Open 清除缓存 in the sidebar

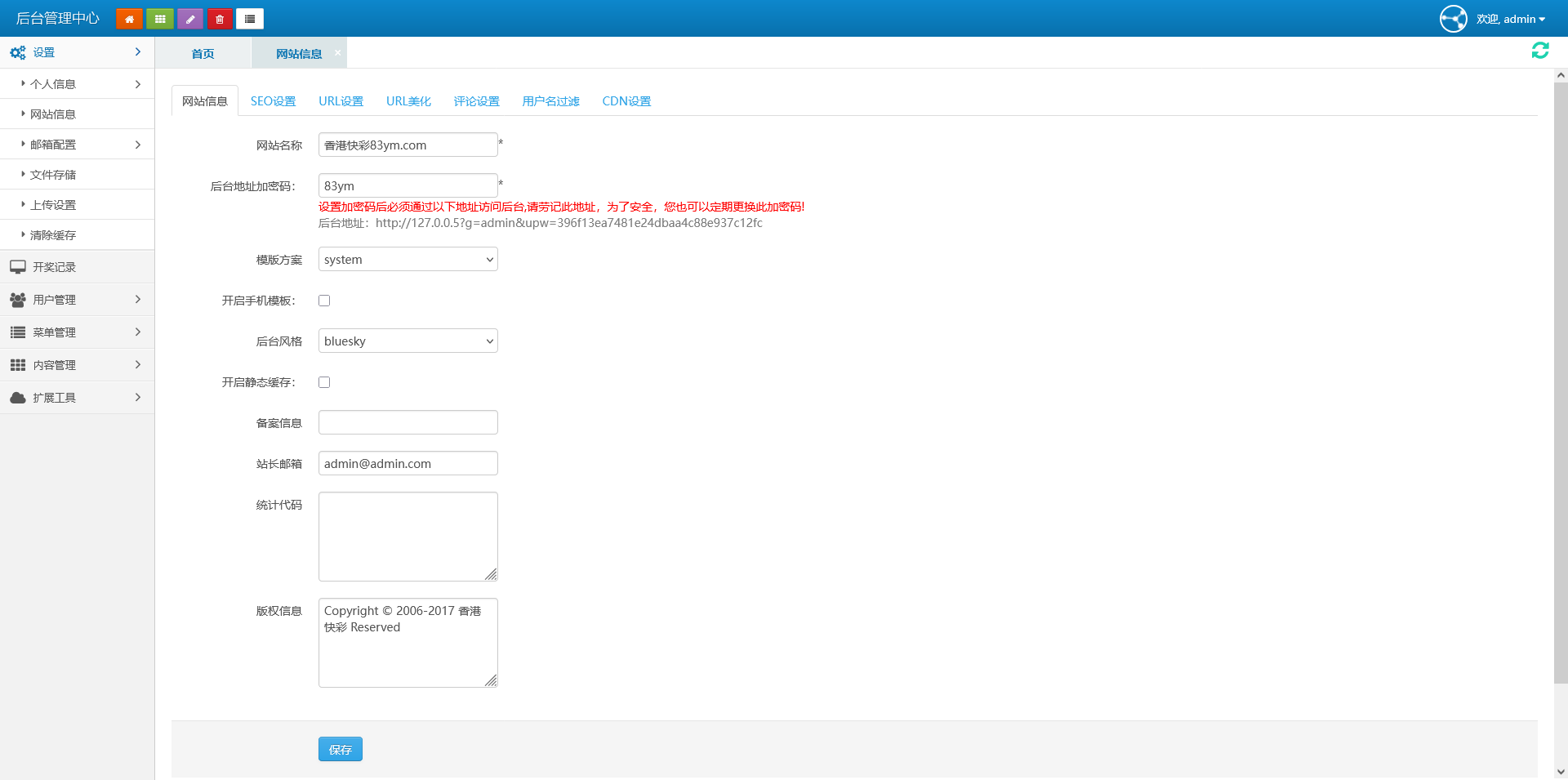tap(78, 235)
